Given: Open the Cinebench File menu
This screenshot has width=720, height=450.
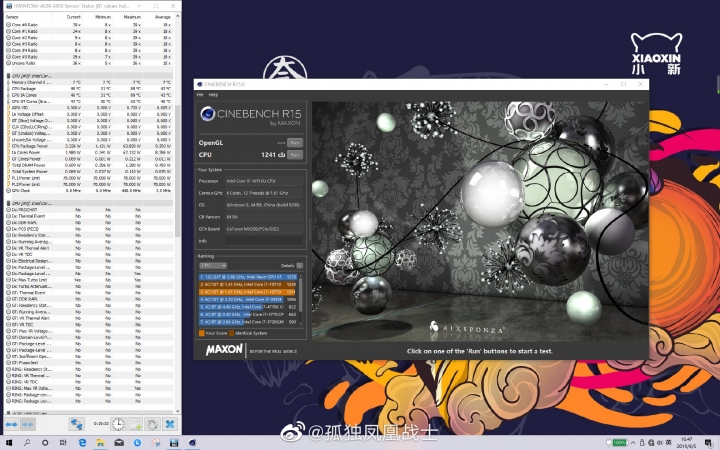Looking at the screenshot, I should tap(200, 95).
